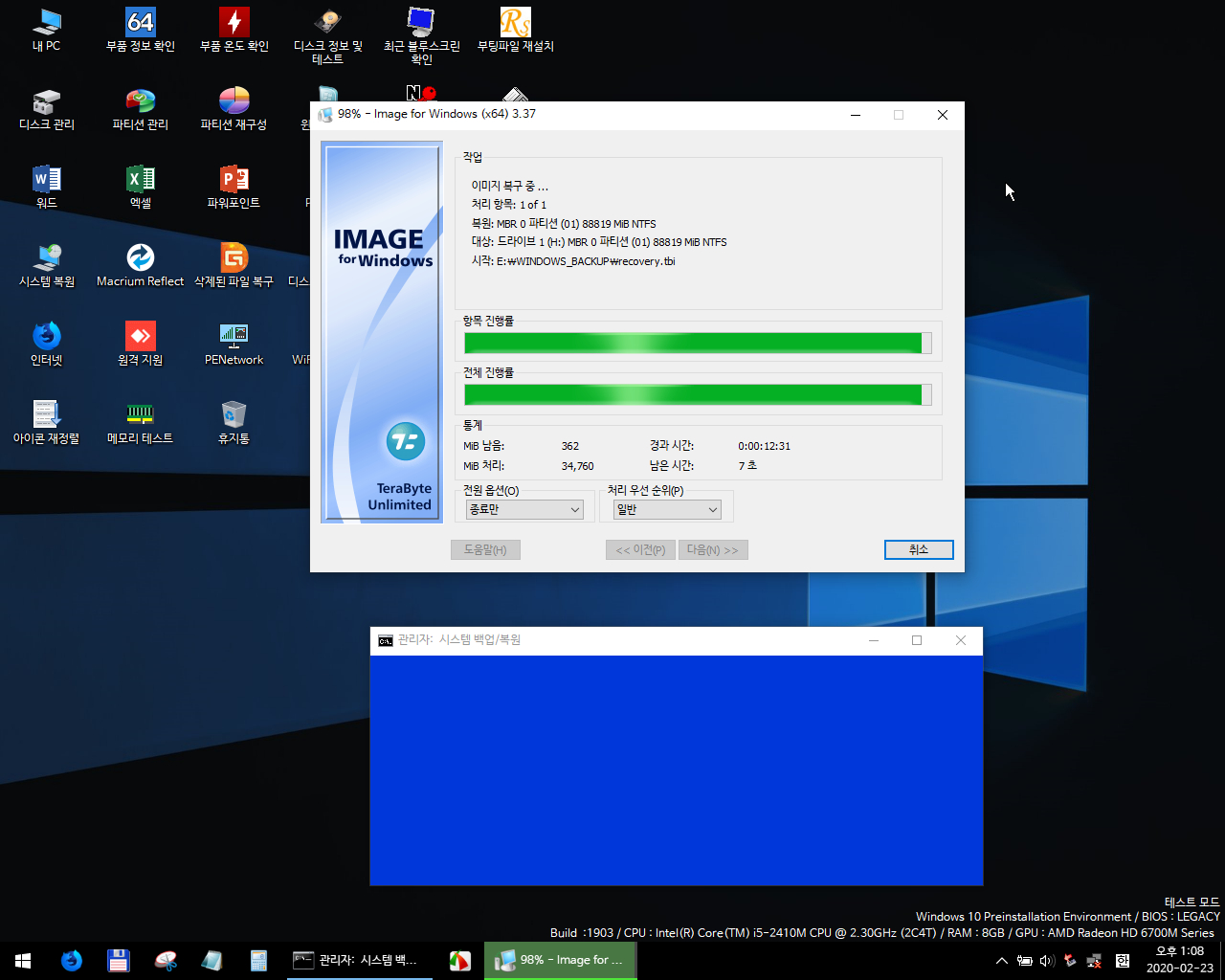Click the Korean IME 한 indicator

[1122, 961]
